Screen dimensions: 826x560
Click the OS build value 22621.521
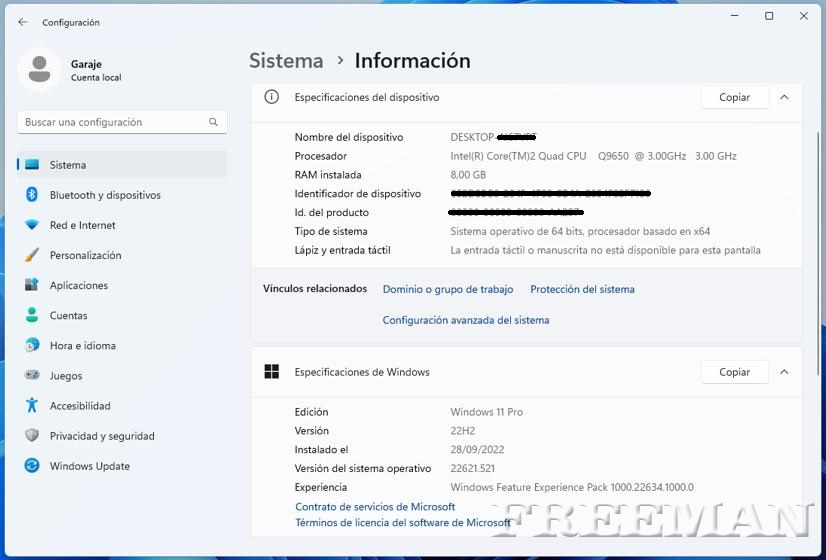(472, 468)
